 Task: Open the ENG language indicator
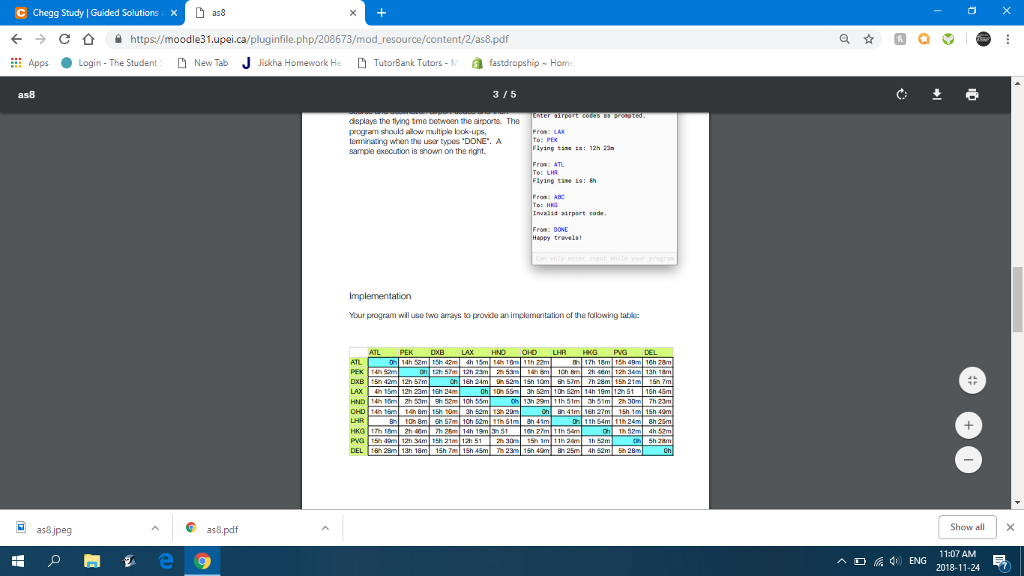point(918,561)
